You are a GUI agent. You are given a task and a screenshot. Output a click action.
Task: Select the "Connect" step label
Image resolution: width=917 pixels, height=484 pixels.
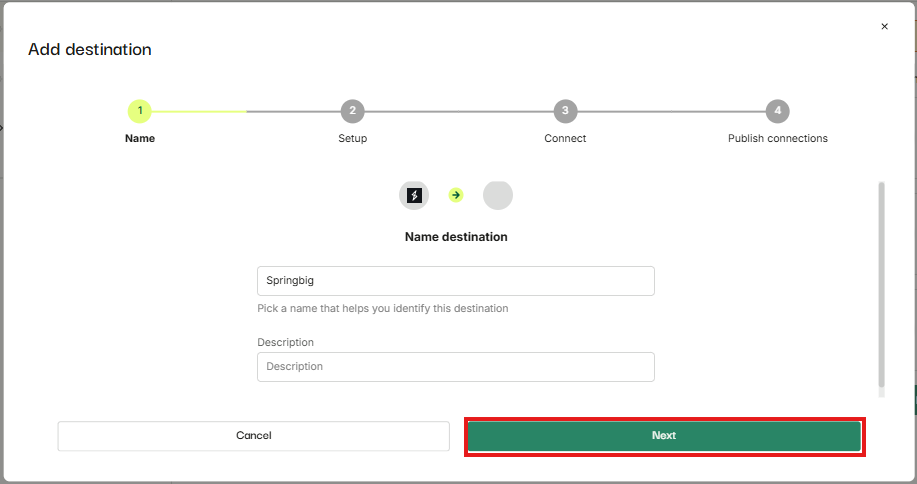pyautogui.click(x=565, y=138)
